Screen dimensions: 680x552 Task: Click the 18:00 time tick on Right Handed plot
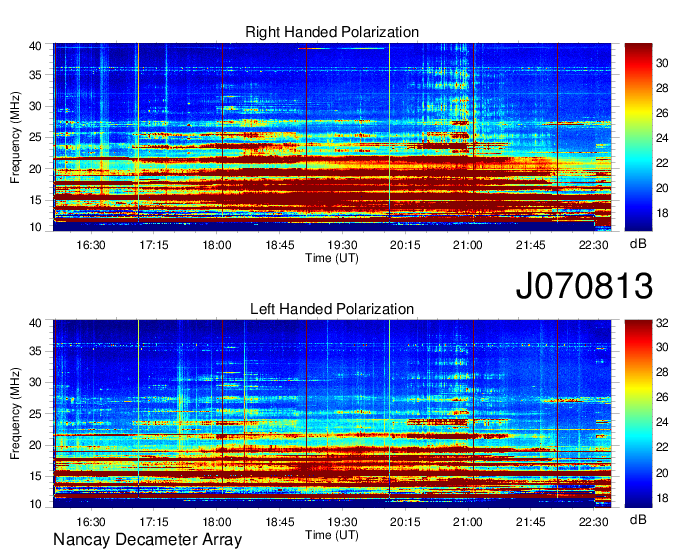click(x=216, y=245)
